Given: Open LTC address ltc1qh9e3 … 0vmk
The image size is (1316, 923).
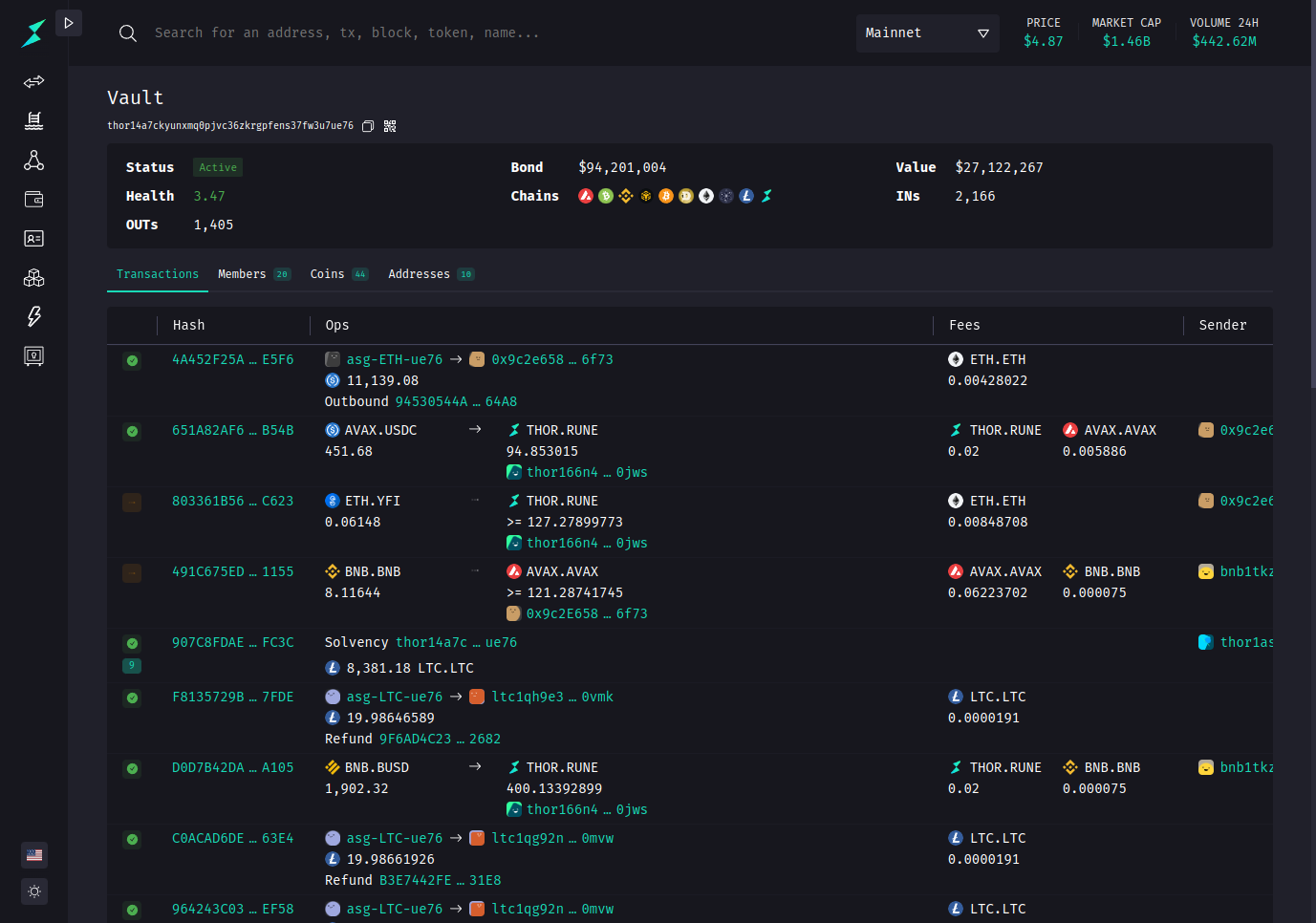Looking at the screenshot, I should [552, 697].
